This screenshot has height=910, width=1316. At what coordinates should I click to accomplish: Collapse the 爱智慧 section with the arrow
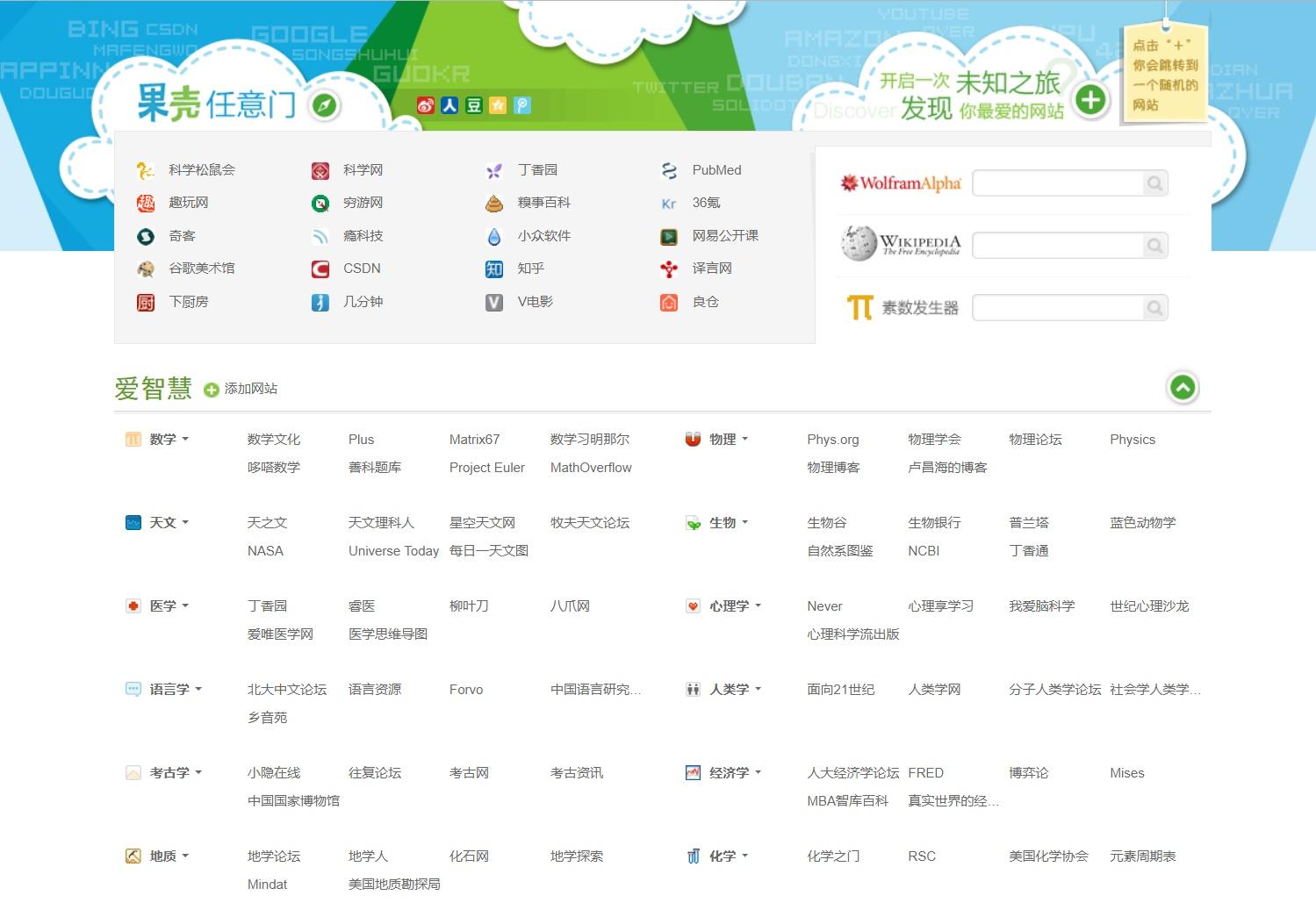click(x=1183, y=387)
